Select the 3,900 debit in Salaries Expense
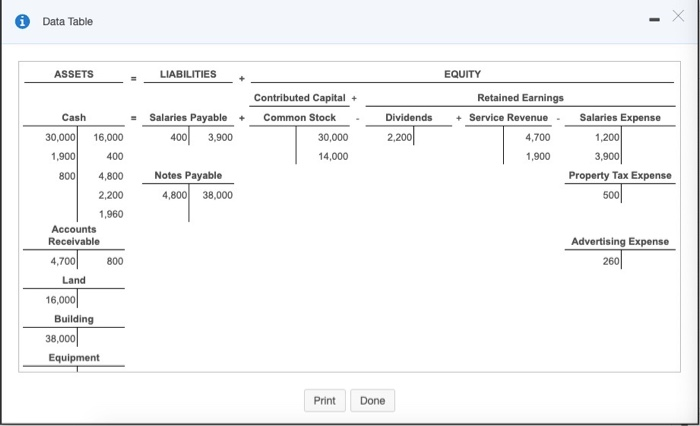700x426 pixels. pyautogui.click(x=607, y=156)
